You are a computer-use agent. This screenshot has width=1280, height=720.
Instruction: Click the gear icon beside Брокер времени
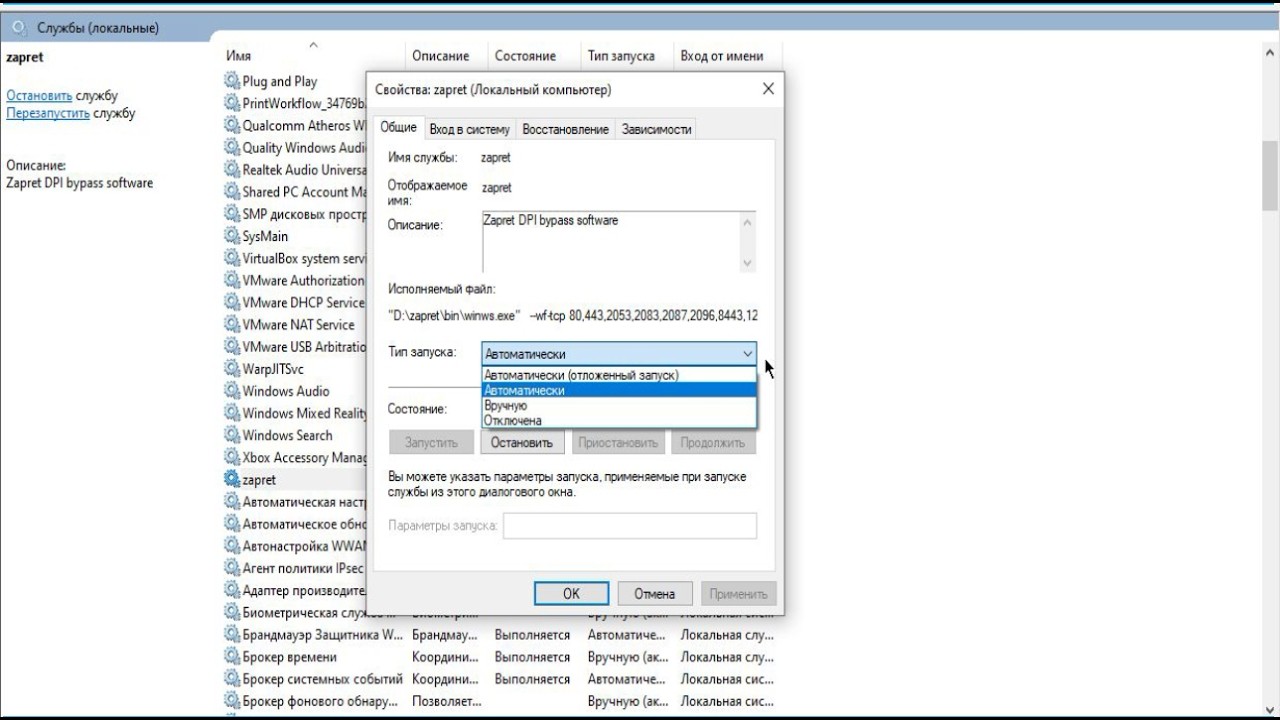pyautogui.click(x=232, y=656)
